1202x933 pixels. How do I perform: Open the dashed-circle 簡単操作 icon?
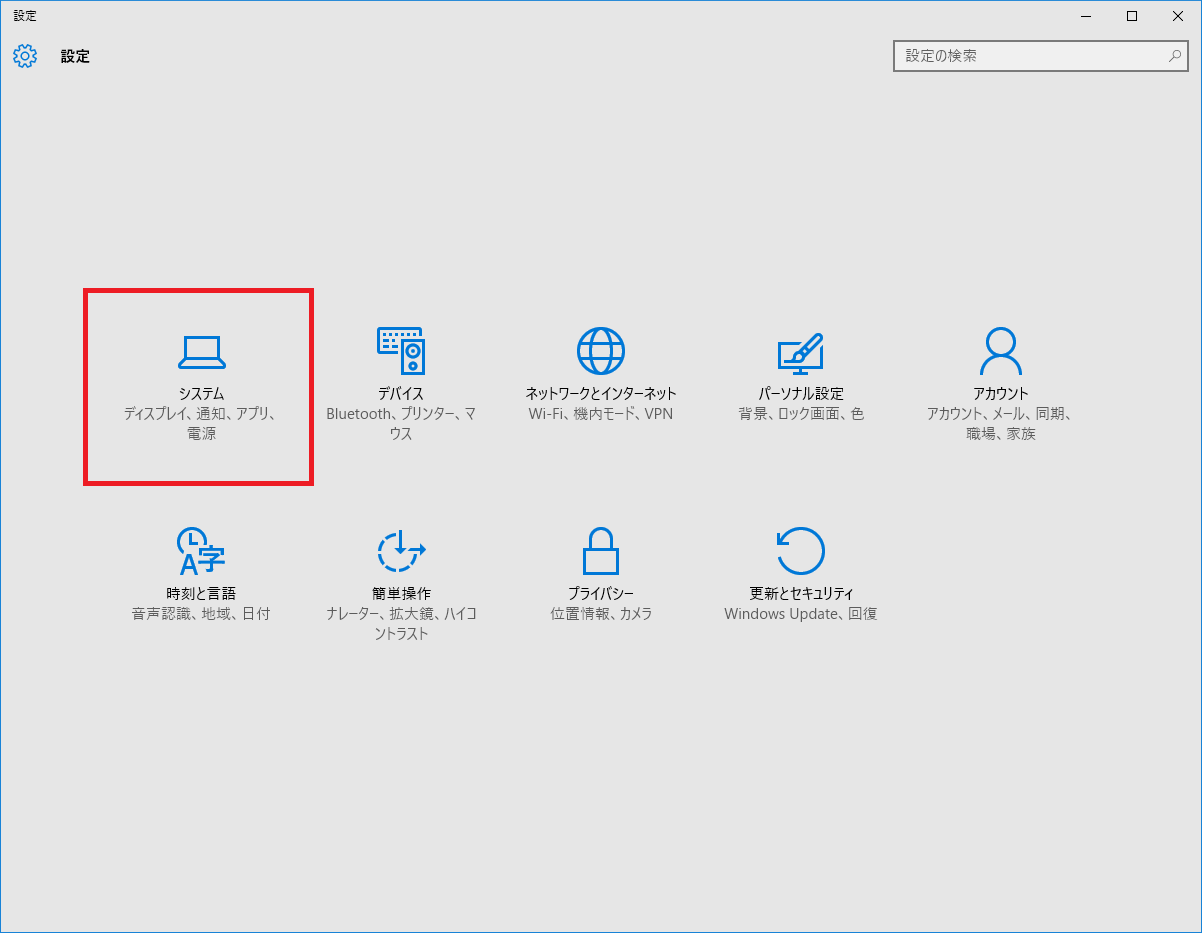(400, 551)
